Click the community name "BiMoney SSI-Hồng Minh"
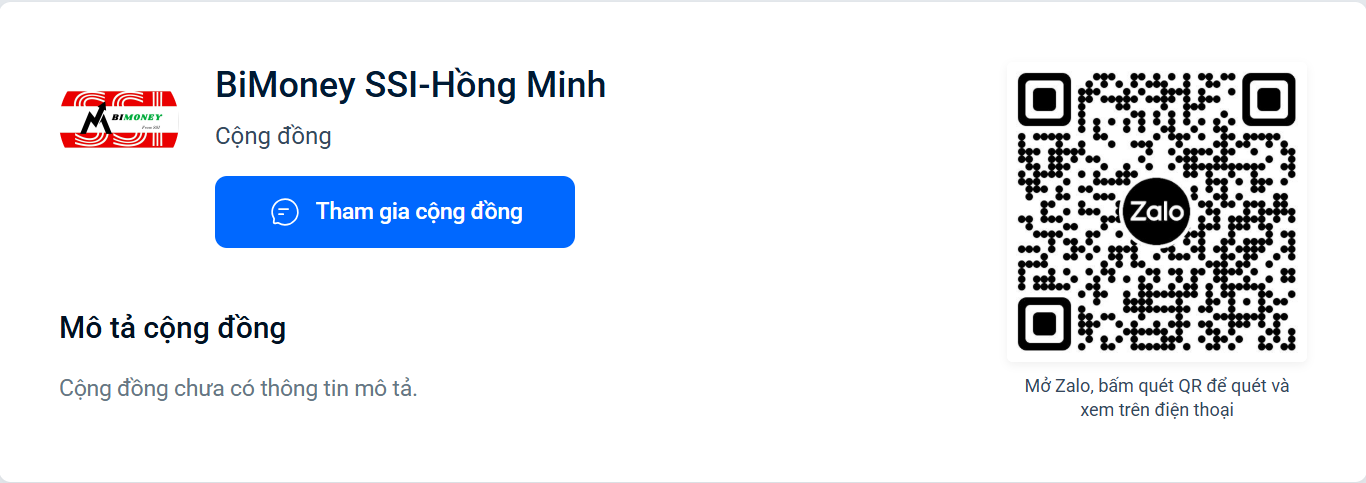1366x483 pixels. coord(410,86)
